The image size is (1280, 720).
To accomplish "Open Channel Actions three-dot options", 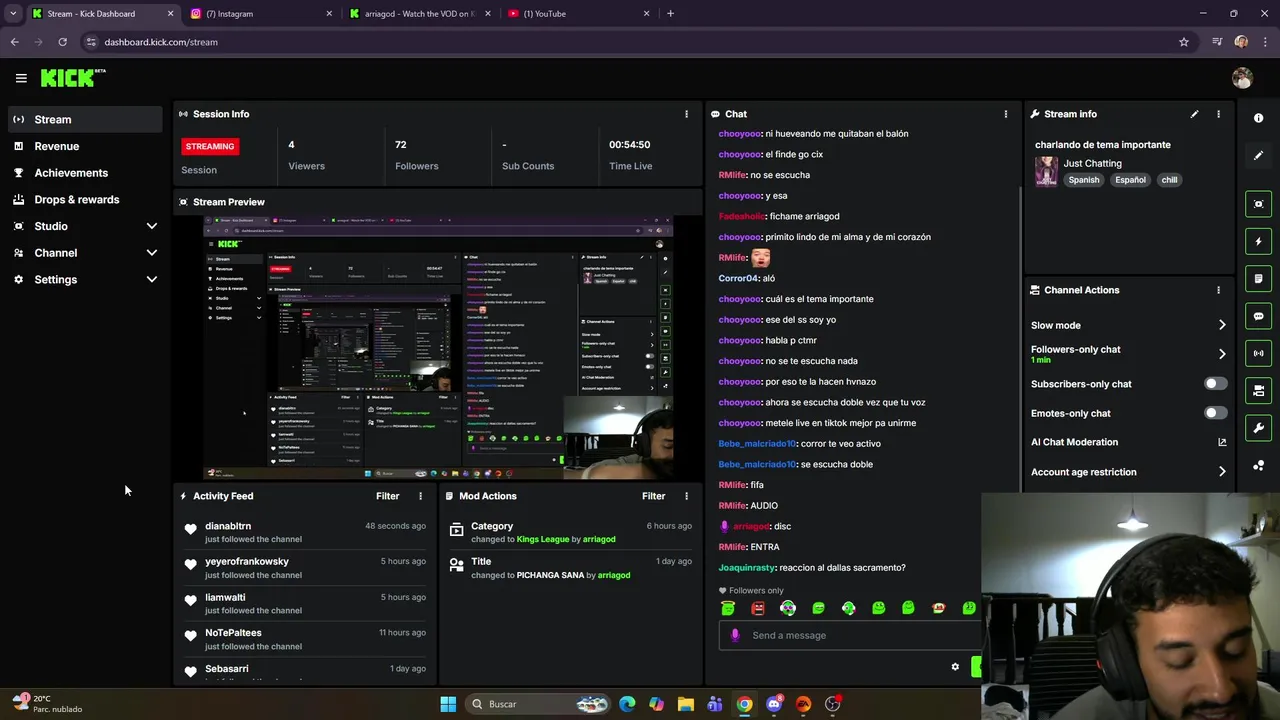I will tap(1218, 290).
